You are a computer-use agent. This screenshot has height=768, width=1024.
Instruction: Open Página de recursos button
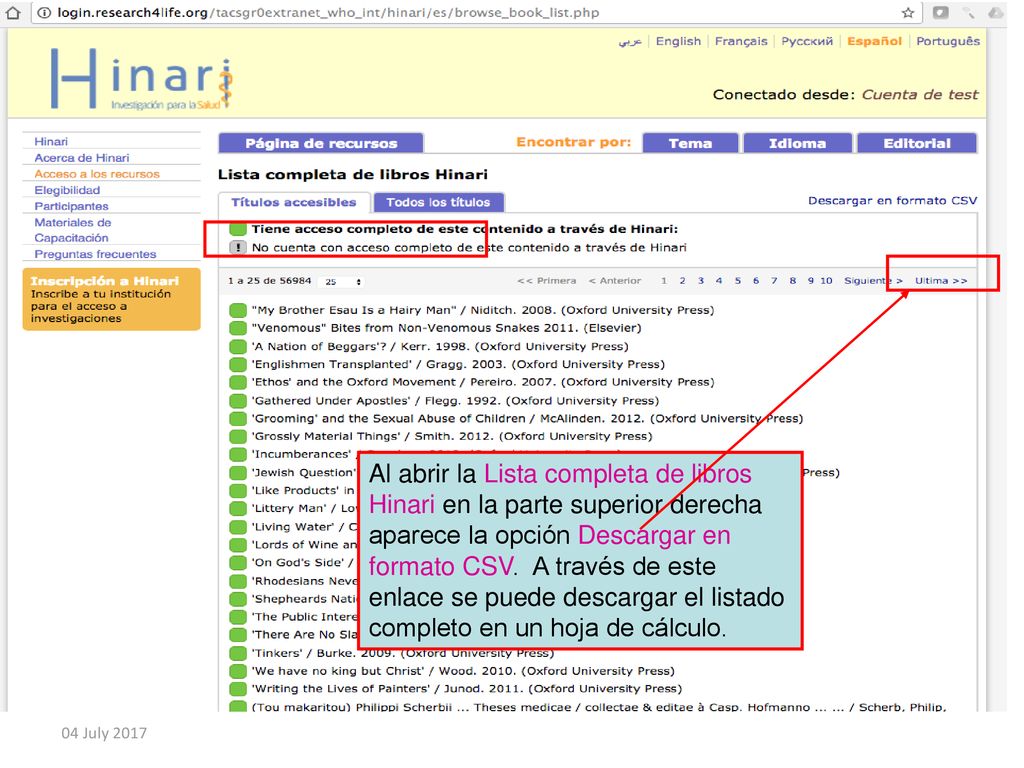(321, 143)
